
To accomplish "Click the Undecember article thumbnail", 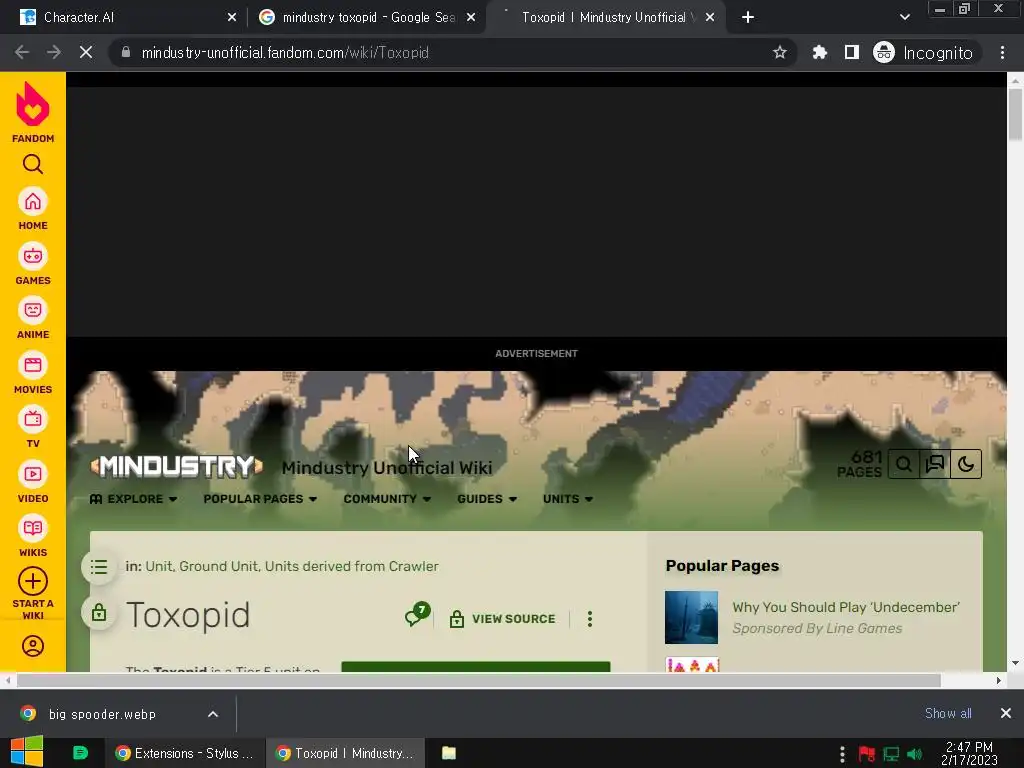I will click(x=691, y=617).
